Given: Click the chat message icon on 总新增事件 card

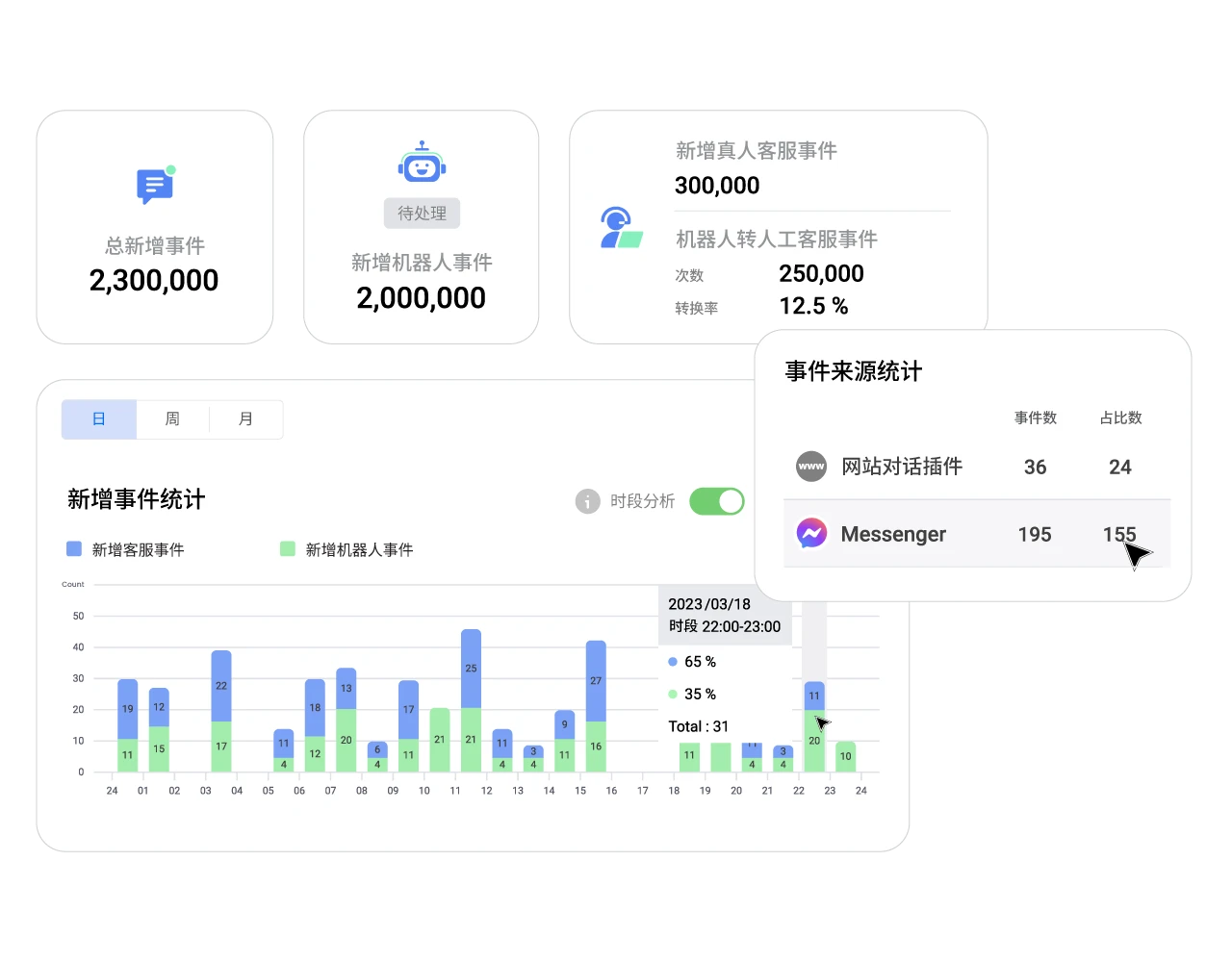Looking at the screenshot, I should click(153, 186).
